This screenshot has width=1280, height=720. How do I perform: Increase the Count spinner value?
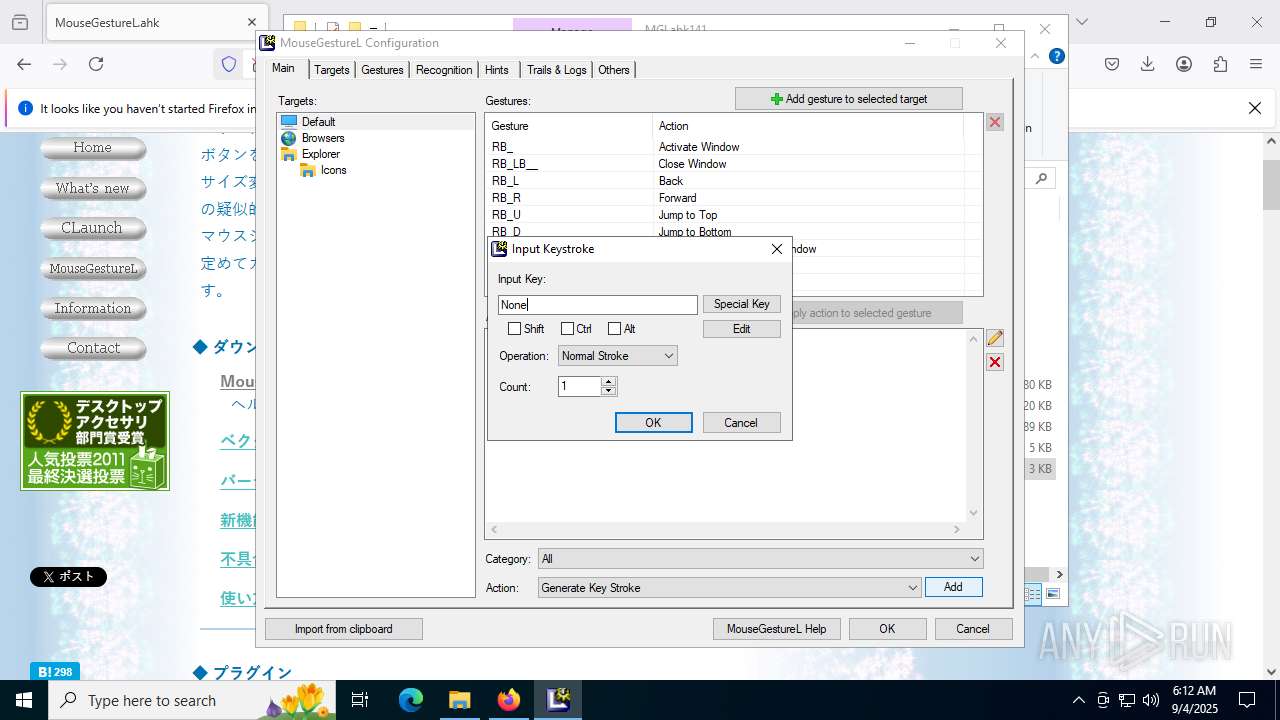[x=609, y=382]
